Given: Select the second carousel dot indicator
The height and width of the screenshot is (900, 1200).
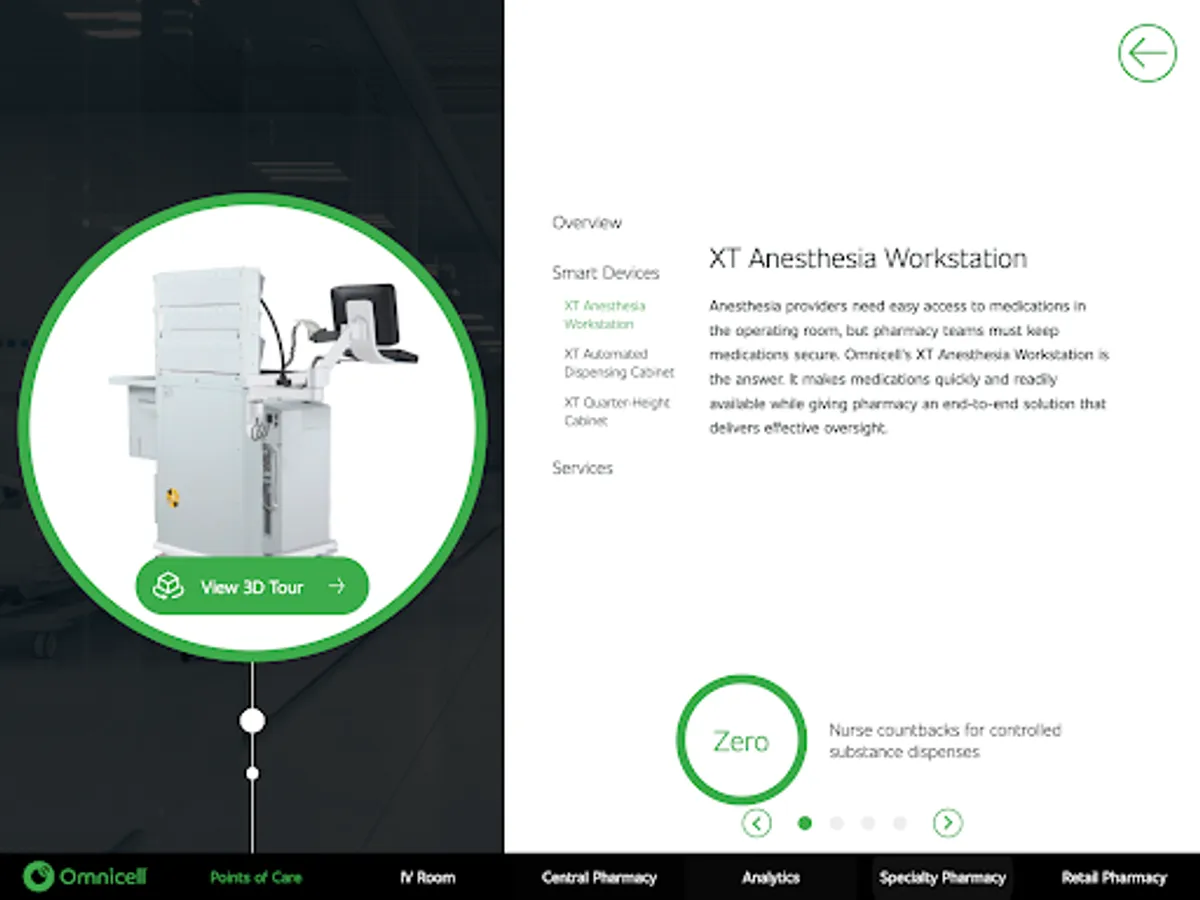Looking at the screenshot, I should tap(836, 822).
